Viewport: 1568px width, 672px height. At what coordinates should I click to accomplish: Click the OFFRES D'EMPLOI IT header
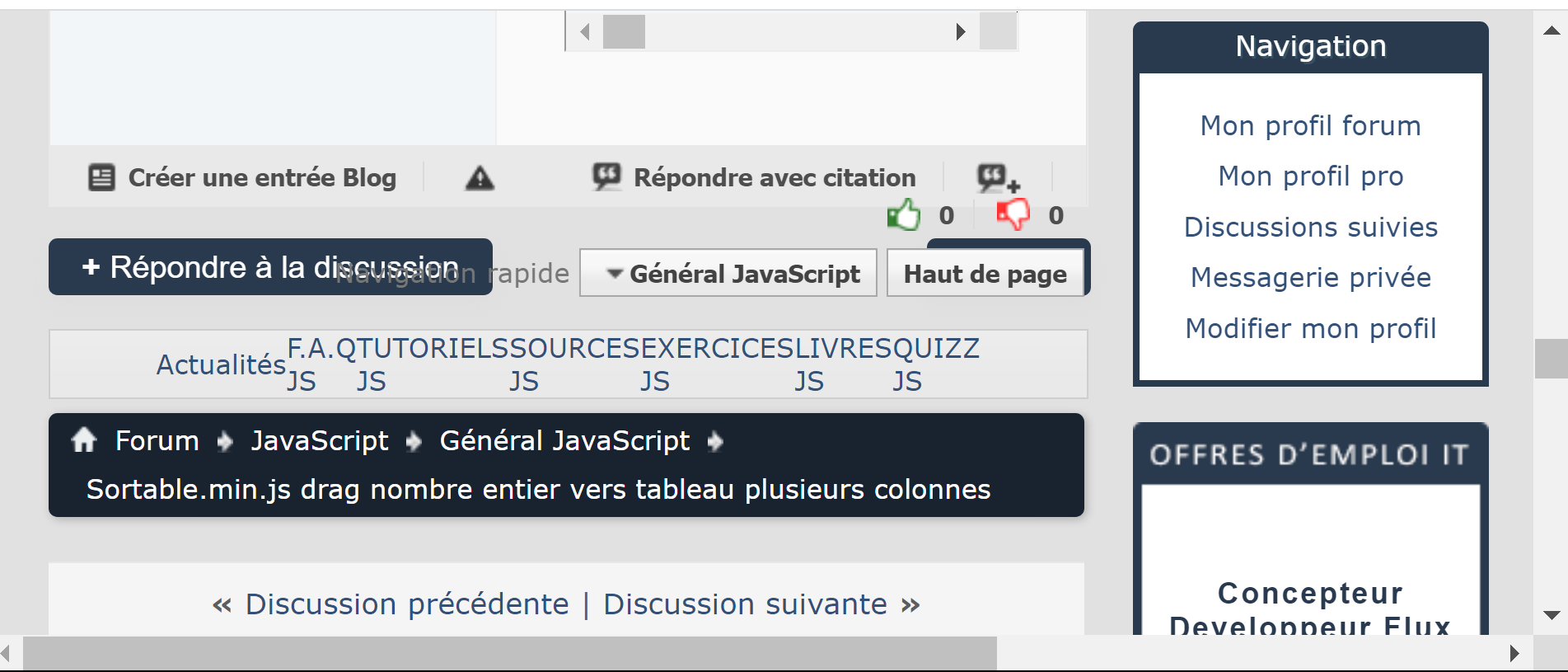1310,455
